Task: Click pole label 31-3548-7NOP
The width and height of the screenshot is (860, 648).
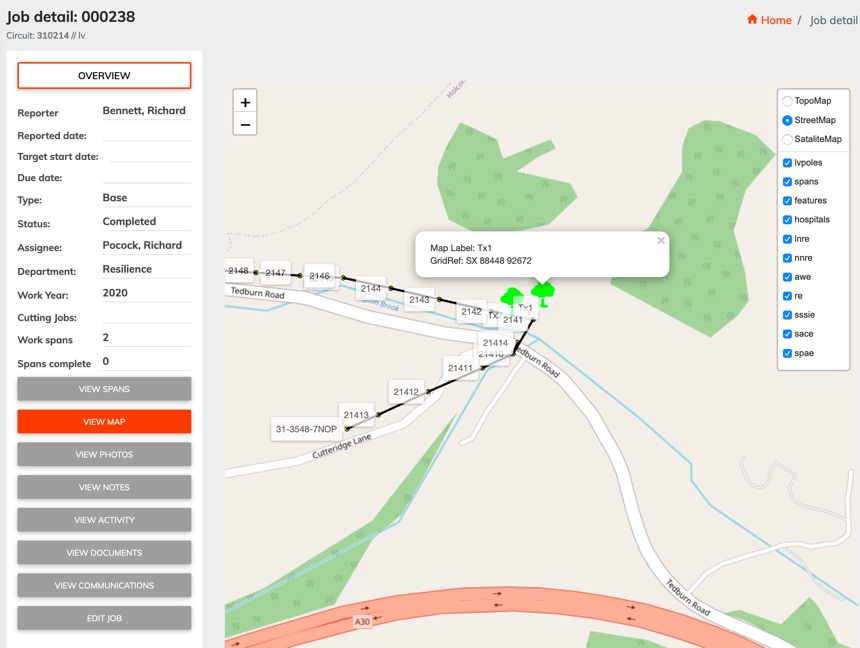Action: pyautogui.click(x=307, y=429)
